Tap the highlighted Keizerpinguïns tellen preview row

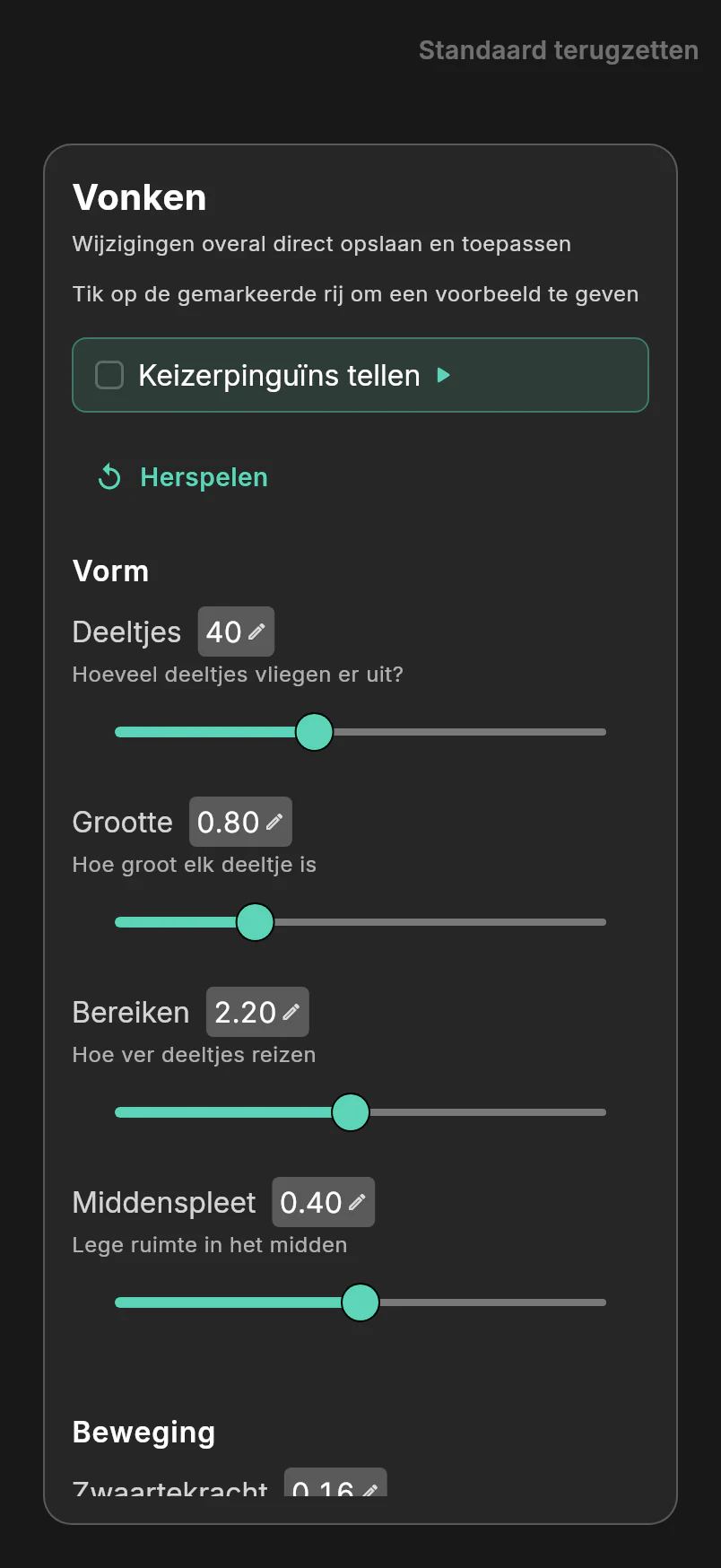[360, 375]
